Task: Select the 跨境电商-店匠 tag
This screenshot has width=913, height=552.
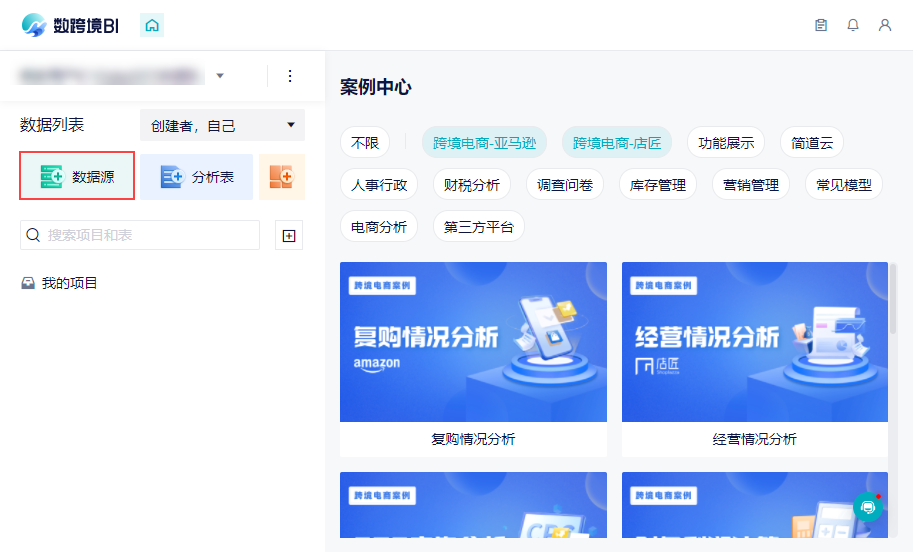Action: (617, 143)
